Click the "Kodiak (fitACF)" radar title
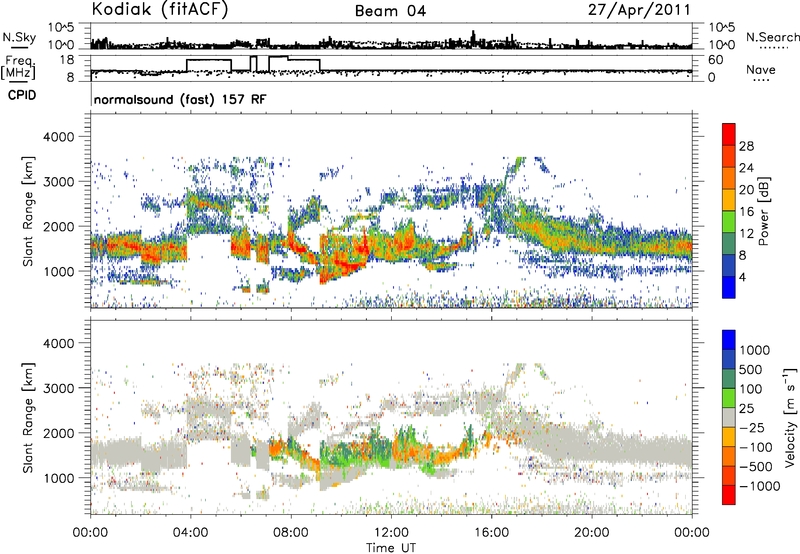Viewport: 800px width, 554px height. [x=160, y=10]
